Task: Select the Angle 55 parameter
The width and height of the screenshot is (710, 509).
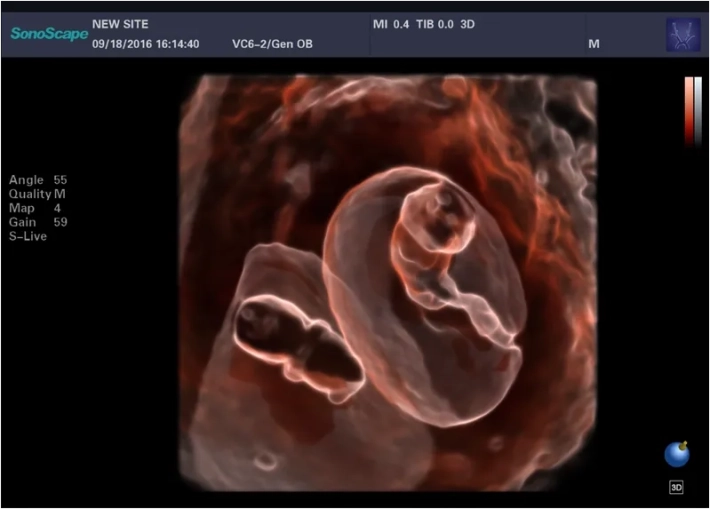Action: pos(38,180)
